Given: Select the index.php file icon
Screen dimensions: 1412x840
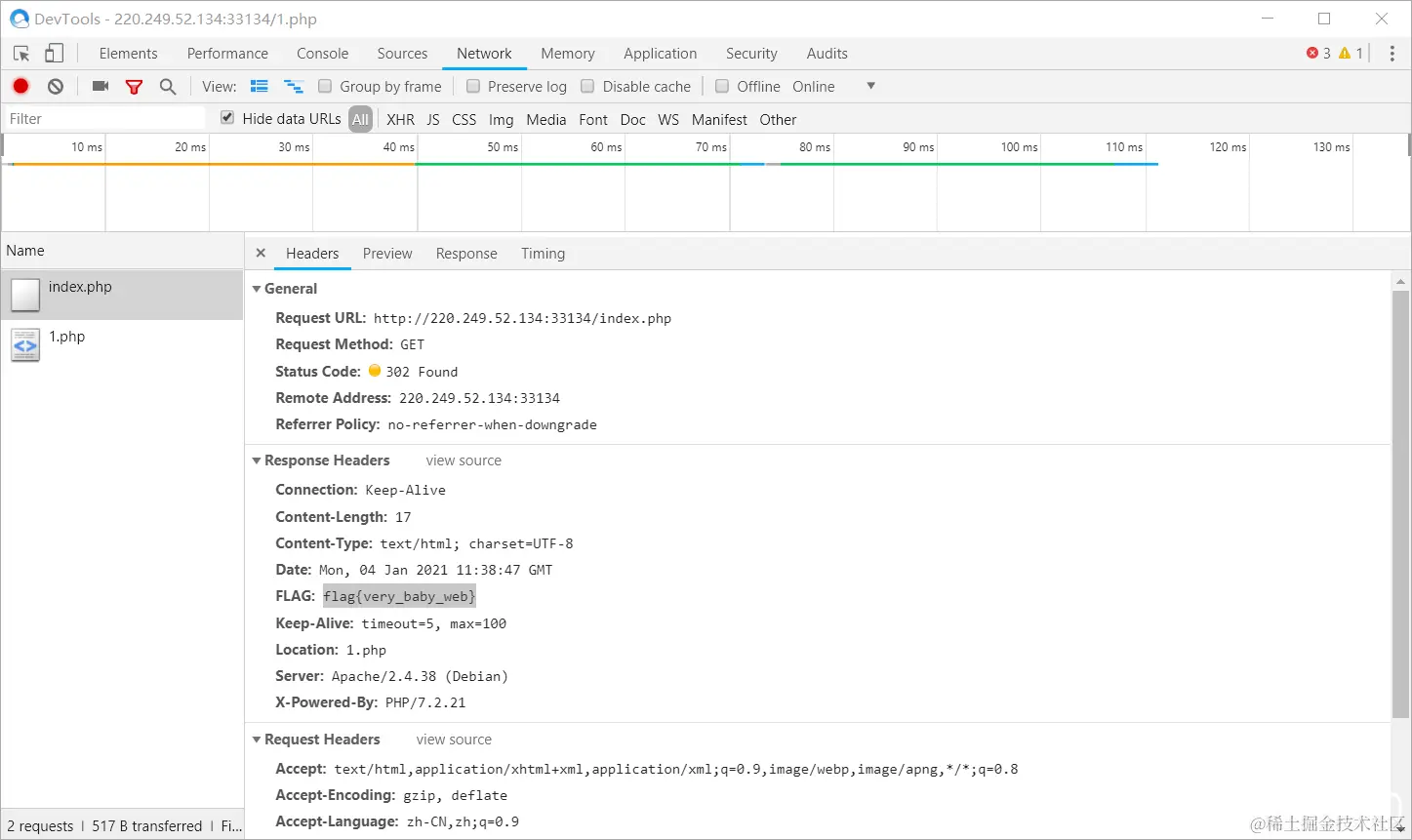Looking at the screenshot, I should [x=25, y=294].
